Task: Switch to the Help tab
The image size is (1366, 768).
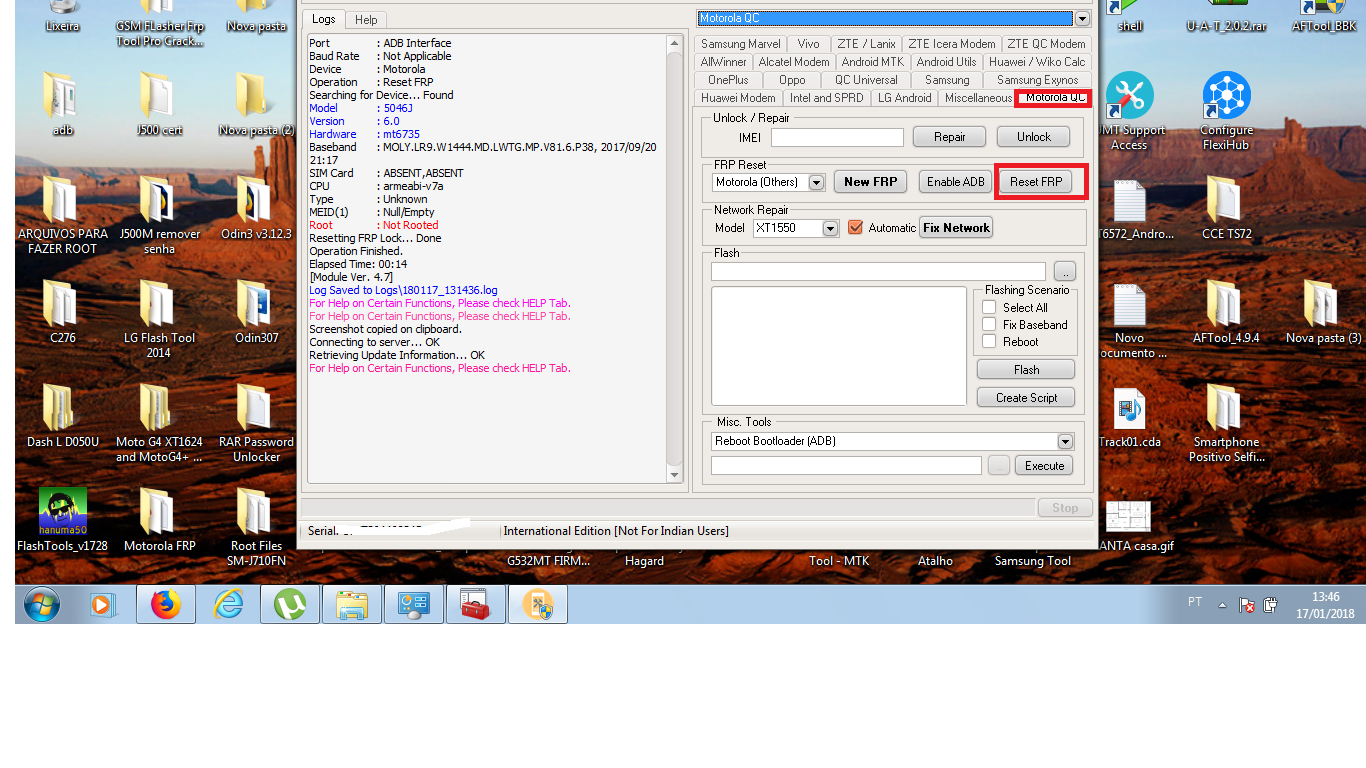Action: point(366,20)
